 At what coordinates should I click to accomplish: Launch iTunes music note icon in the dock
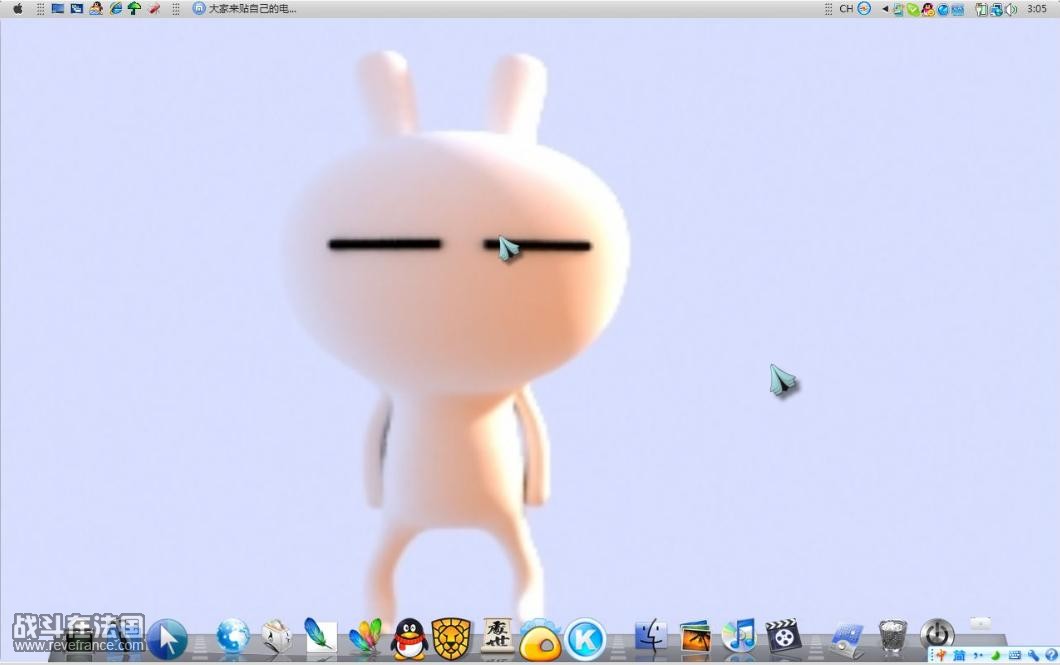coord(738,635)
